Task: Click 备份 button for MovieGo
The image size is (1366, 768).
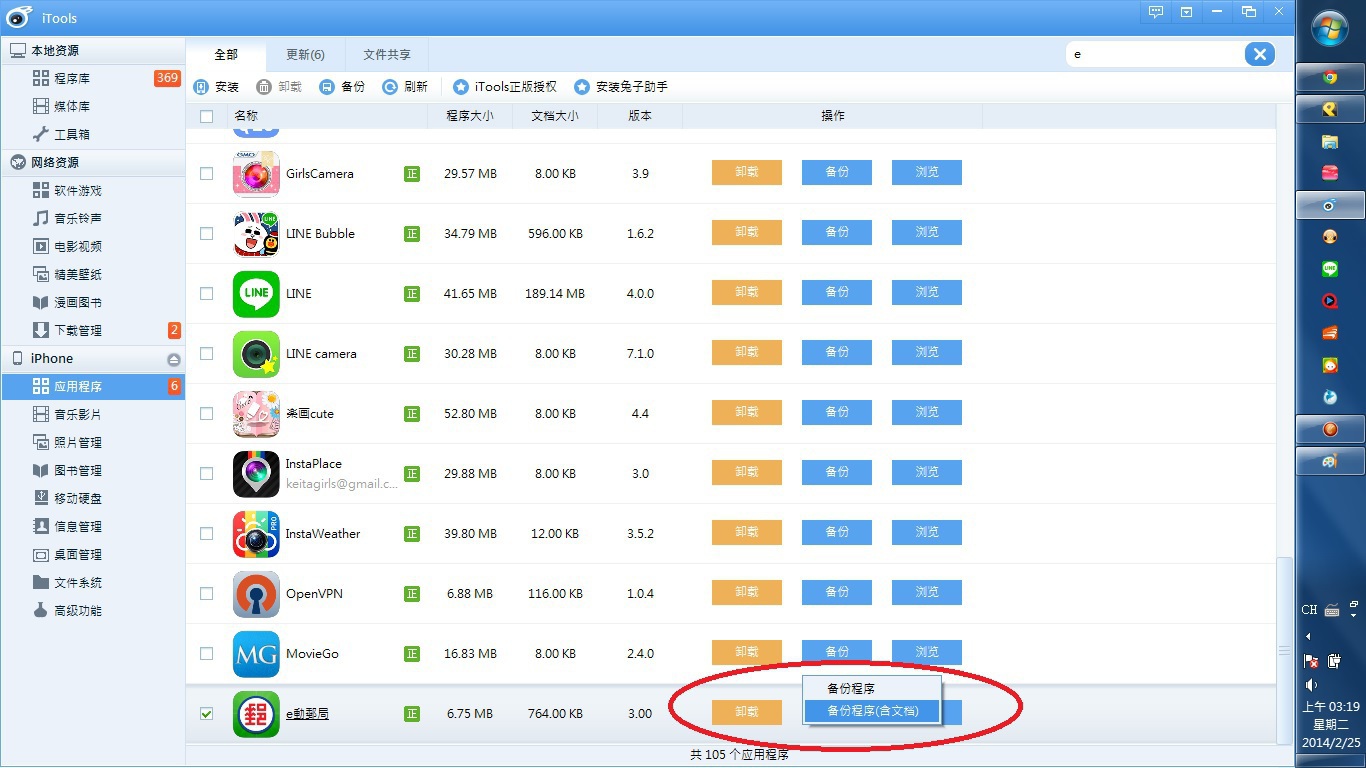Action: click(x=837, y=652)
